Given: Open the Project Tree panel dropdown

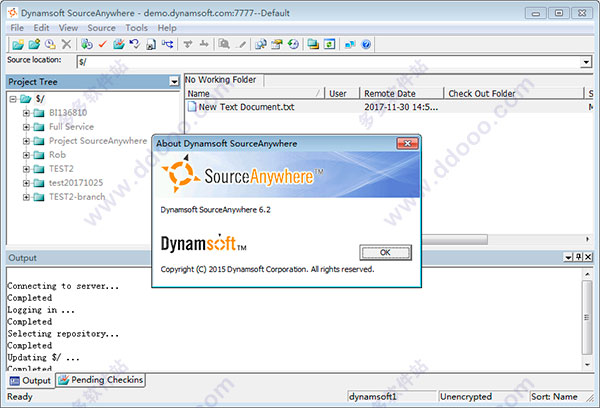Looking at the screenshot, I should (x=174, y=82).
